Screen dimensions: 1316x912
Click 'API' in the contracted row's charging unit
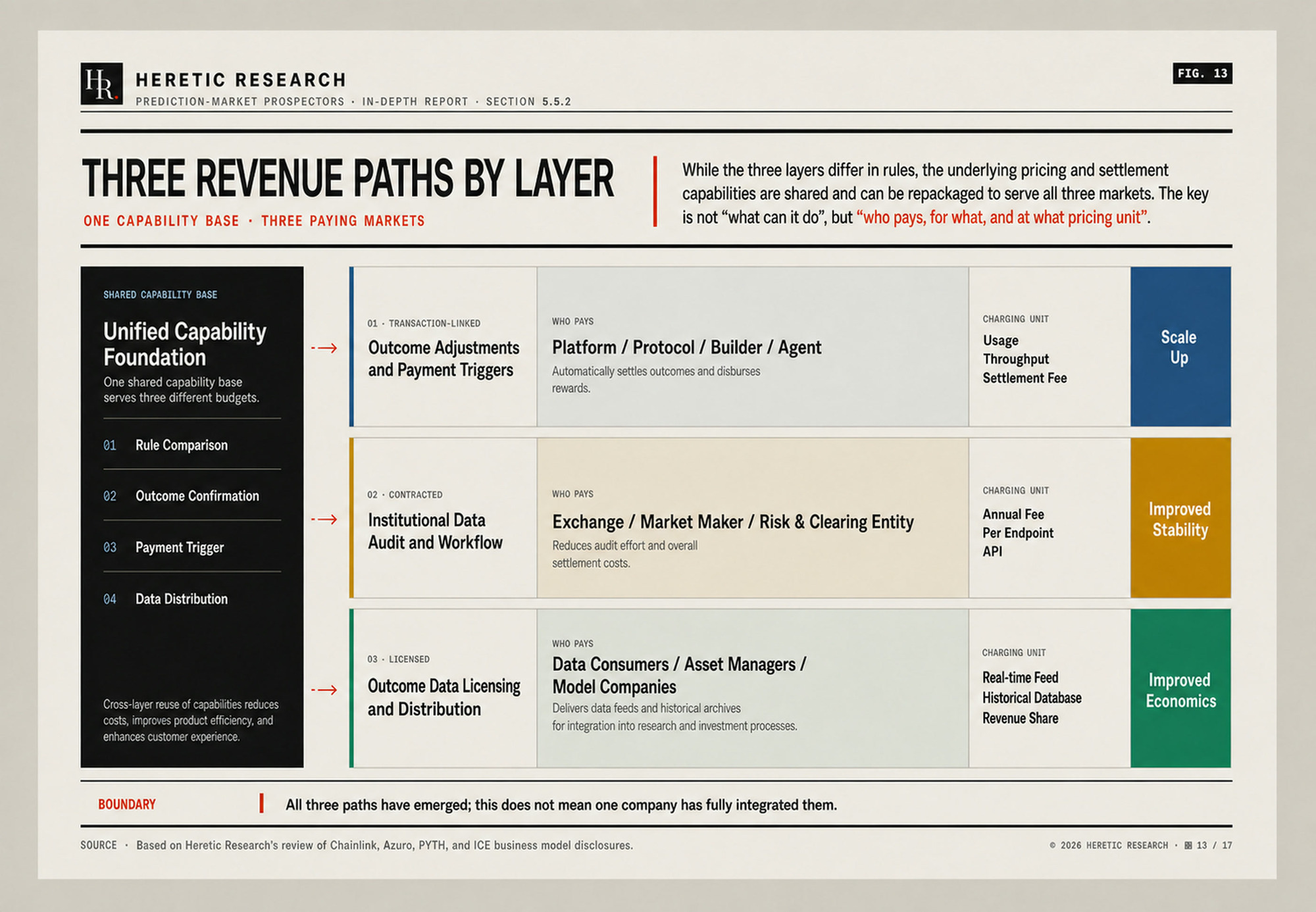click(992, 551)
